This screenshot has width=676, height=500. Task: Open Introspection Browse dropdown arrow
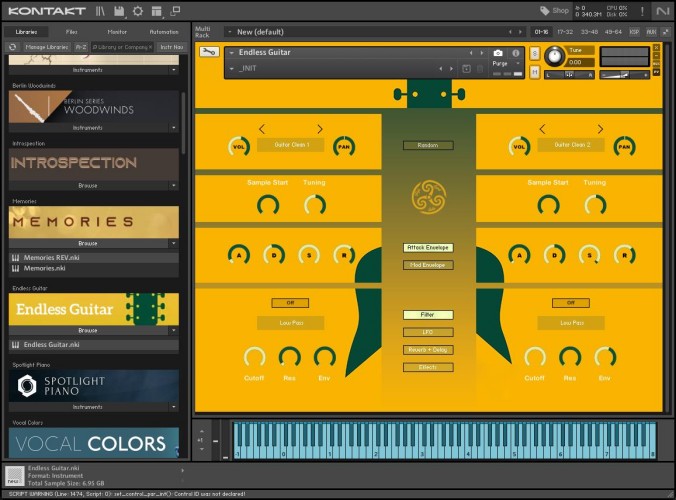pyautogui.click(x=174, y=185)
